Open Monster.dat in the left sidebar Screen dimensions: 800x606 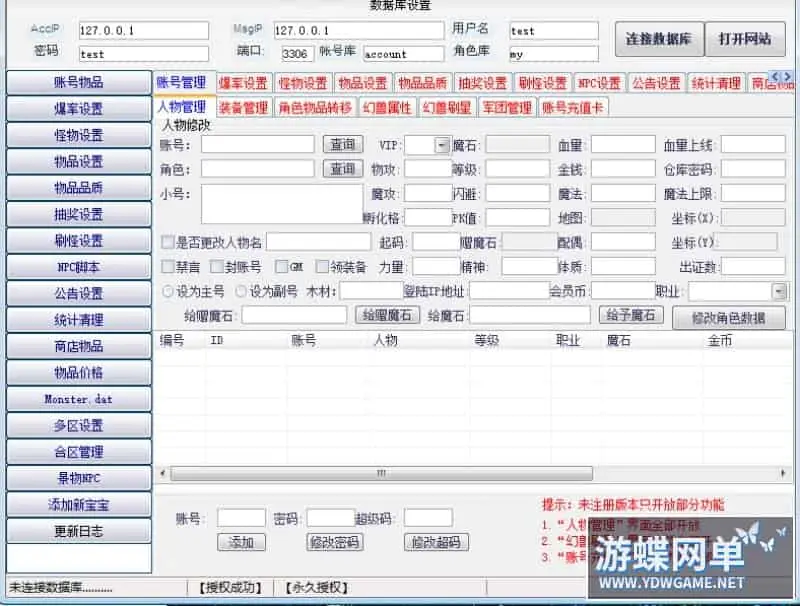[x=79, y=399]
